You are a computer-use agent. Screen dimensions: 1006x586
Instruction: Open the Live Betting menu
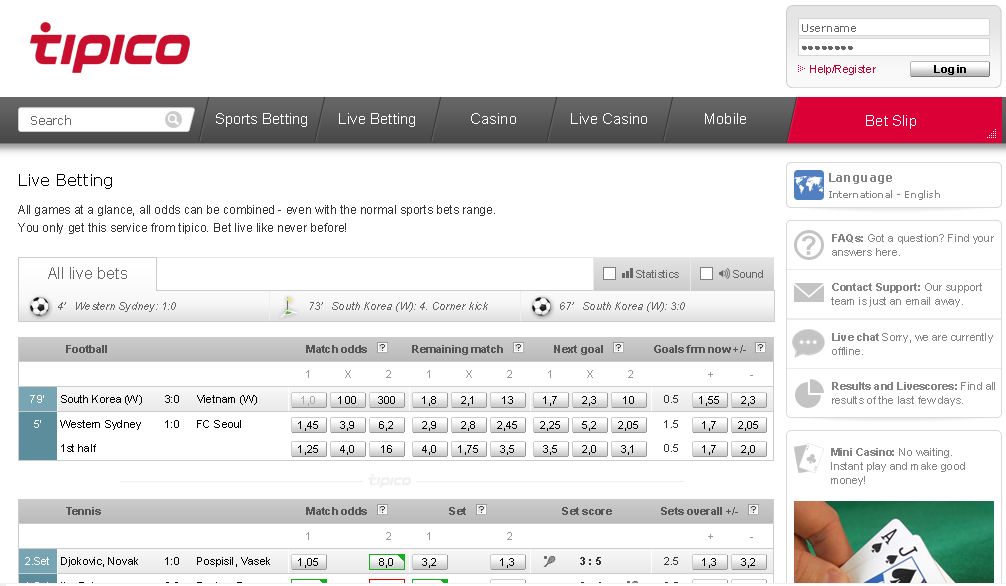click(377, 119)
